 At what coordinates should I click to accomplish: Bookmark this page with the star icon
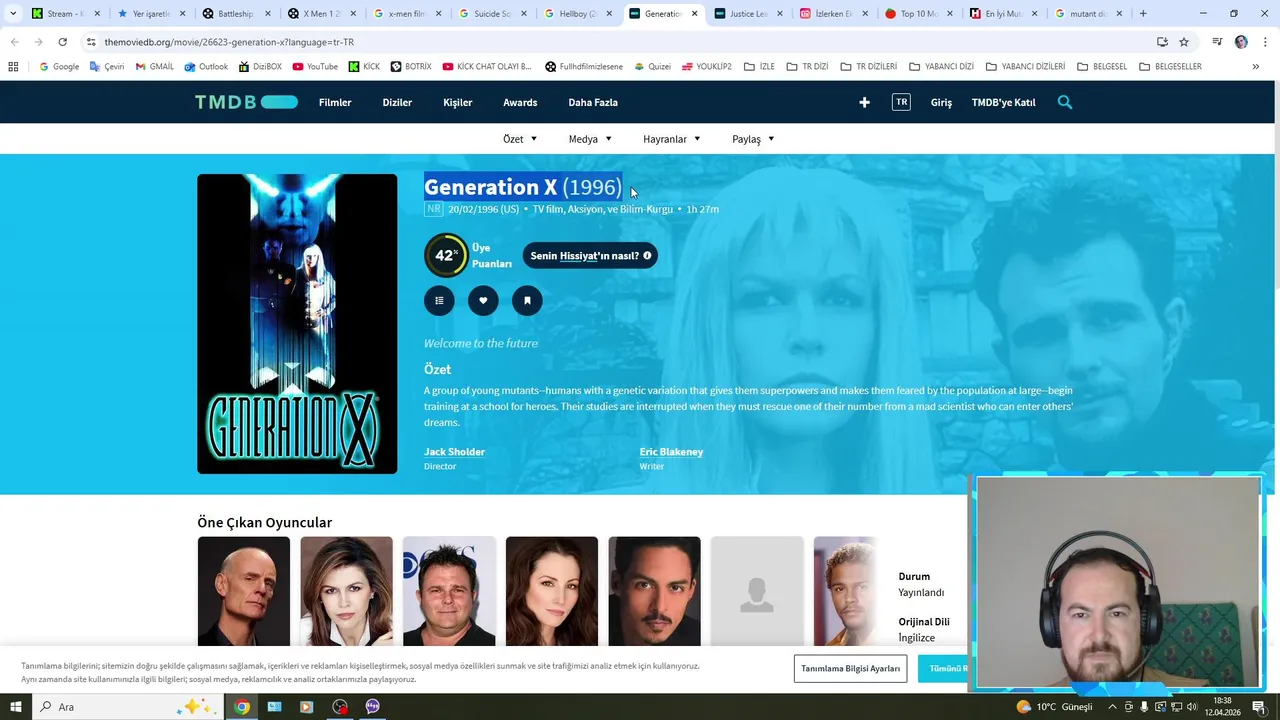pos(1184,42)
